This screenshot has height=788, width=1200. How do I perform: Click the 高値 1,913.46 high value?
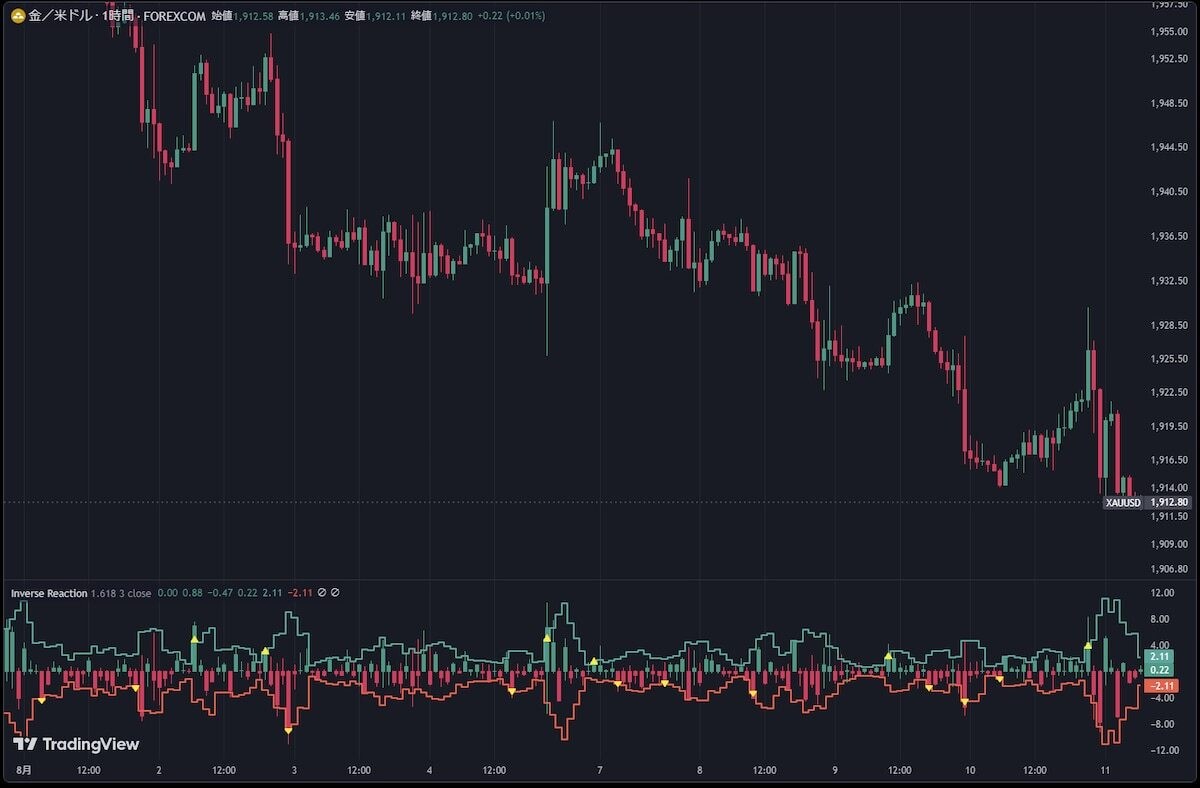pos(309,16)
